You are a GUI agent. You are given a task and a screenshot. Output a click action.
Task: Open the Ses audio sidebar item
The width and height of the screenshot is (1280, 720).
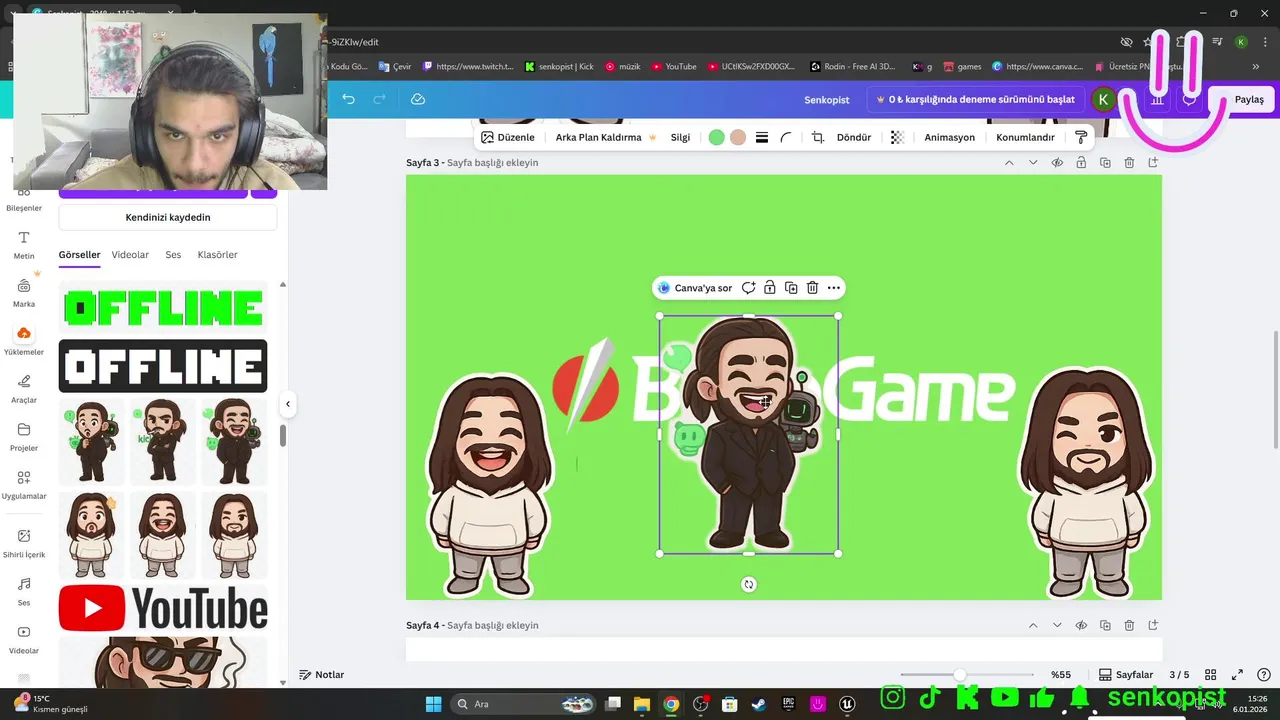(x=24, y=591)
